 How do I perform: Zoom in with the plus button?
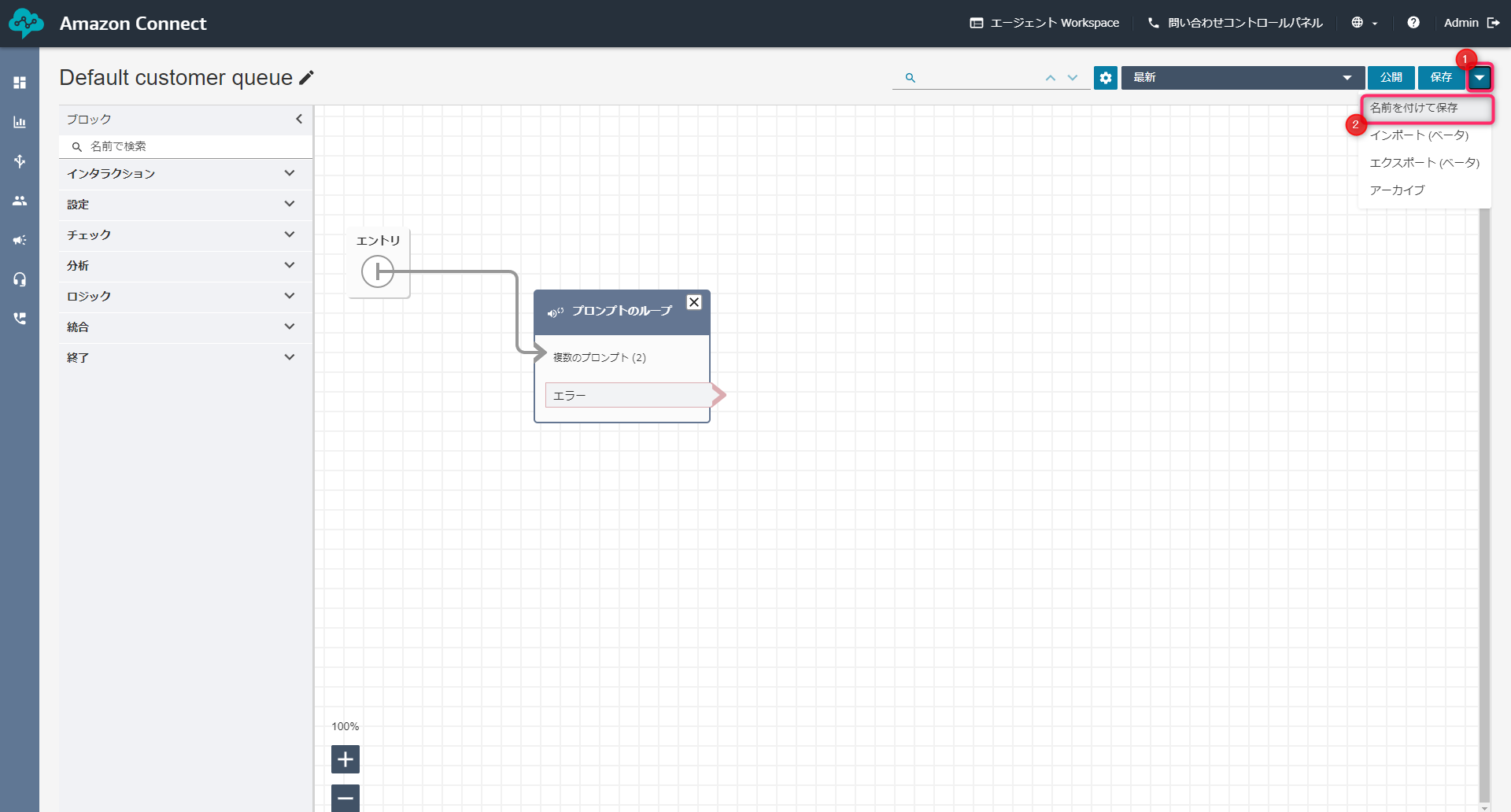click(x=345, y=759)
